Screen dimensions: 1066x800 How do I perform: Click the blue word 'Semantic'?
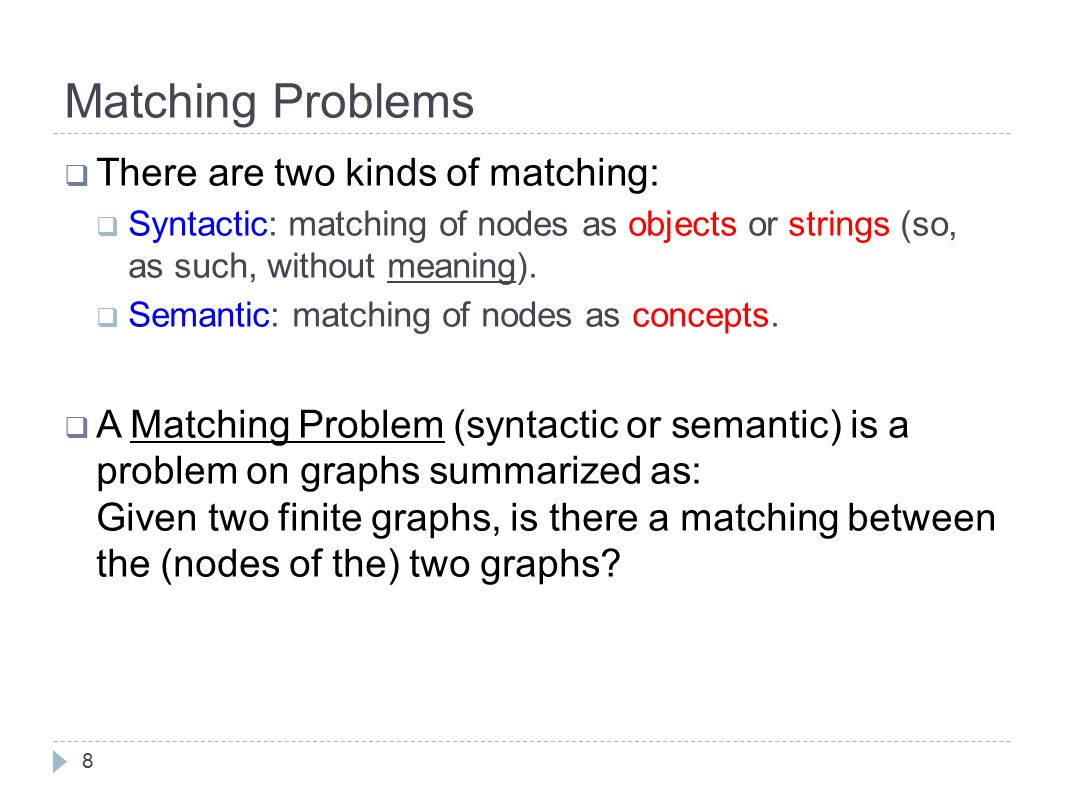[199, 315]
